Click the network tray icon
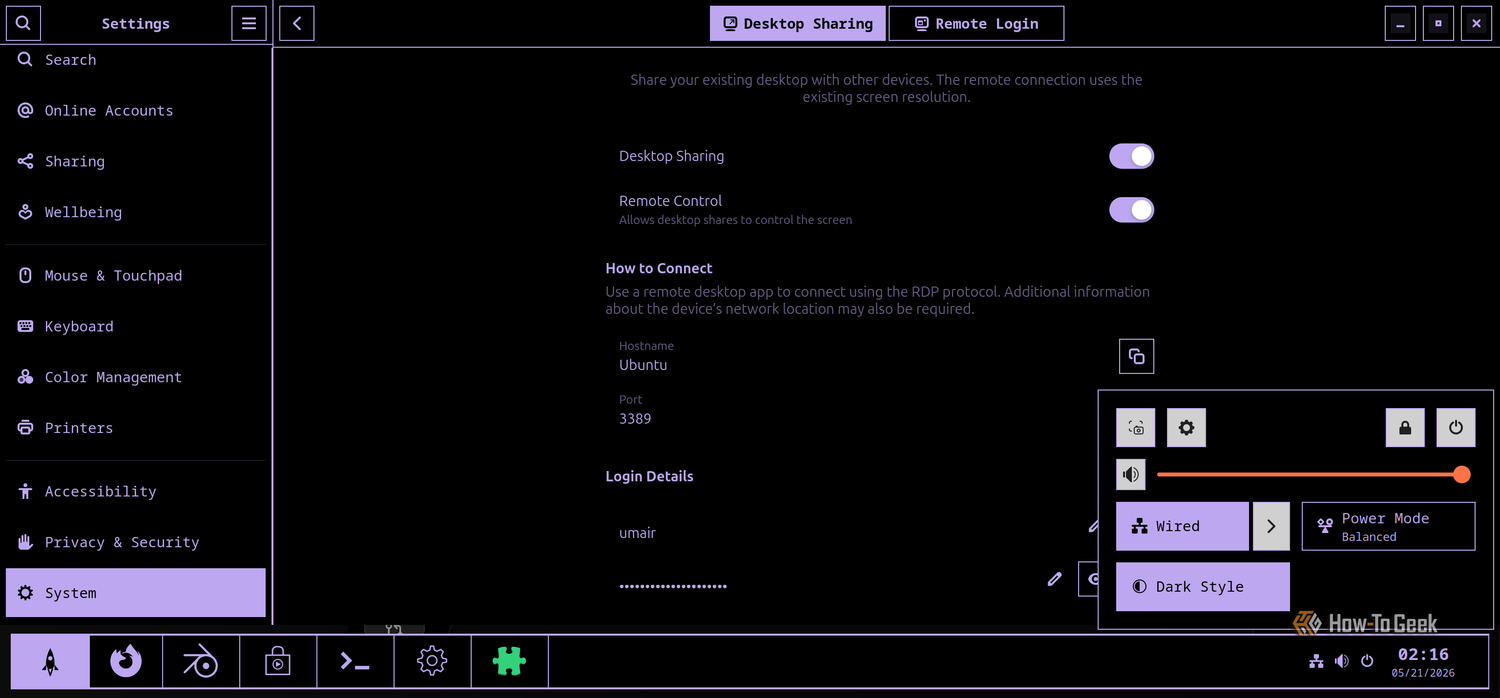 coord(1316,661)
